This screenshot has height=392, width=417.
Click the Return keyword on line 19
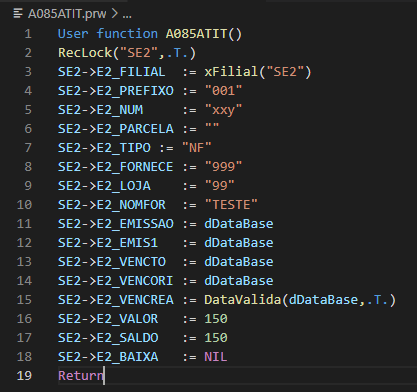coord(81,376)
